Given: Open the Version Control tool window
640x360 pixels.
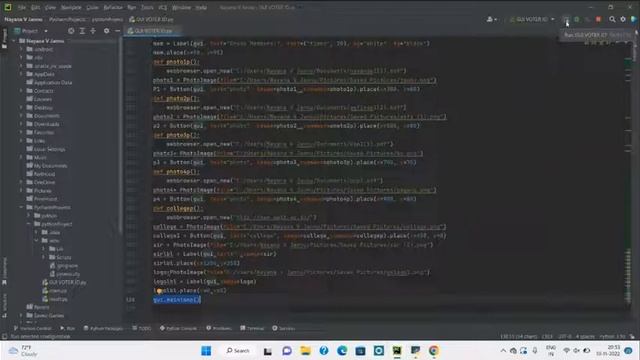Looking at the screenshot, I should pos(33,328).
